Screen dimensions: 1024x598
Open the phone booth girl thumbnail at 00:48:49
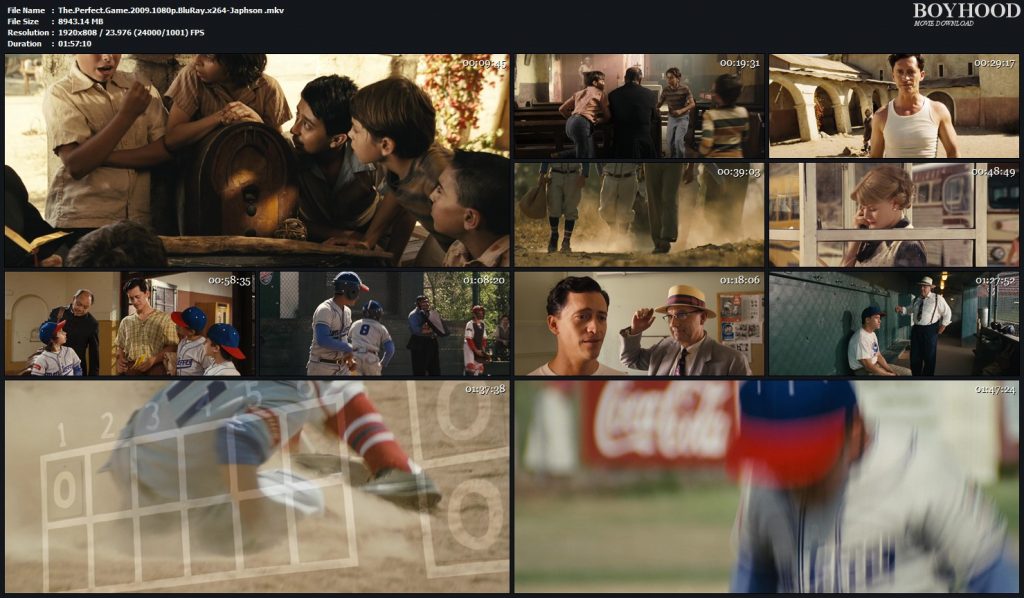tap(893, 215)
